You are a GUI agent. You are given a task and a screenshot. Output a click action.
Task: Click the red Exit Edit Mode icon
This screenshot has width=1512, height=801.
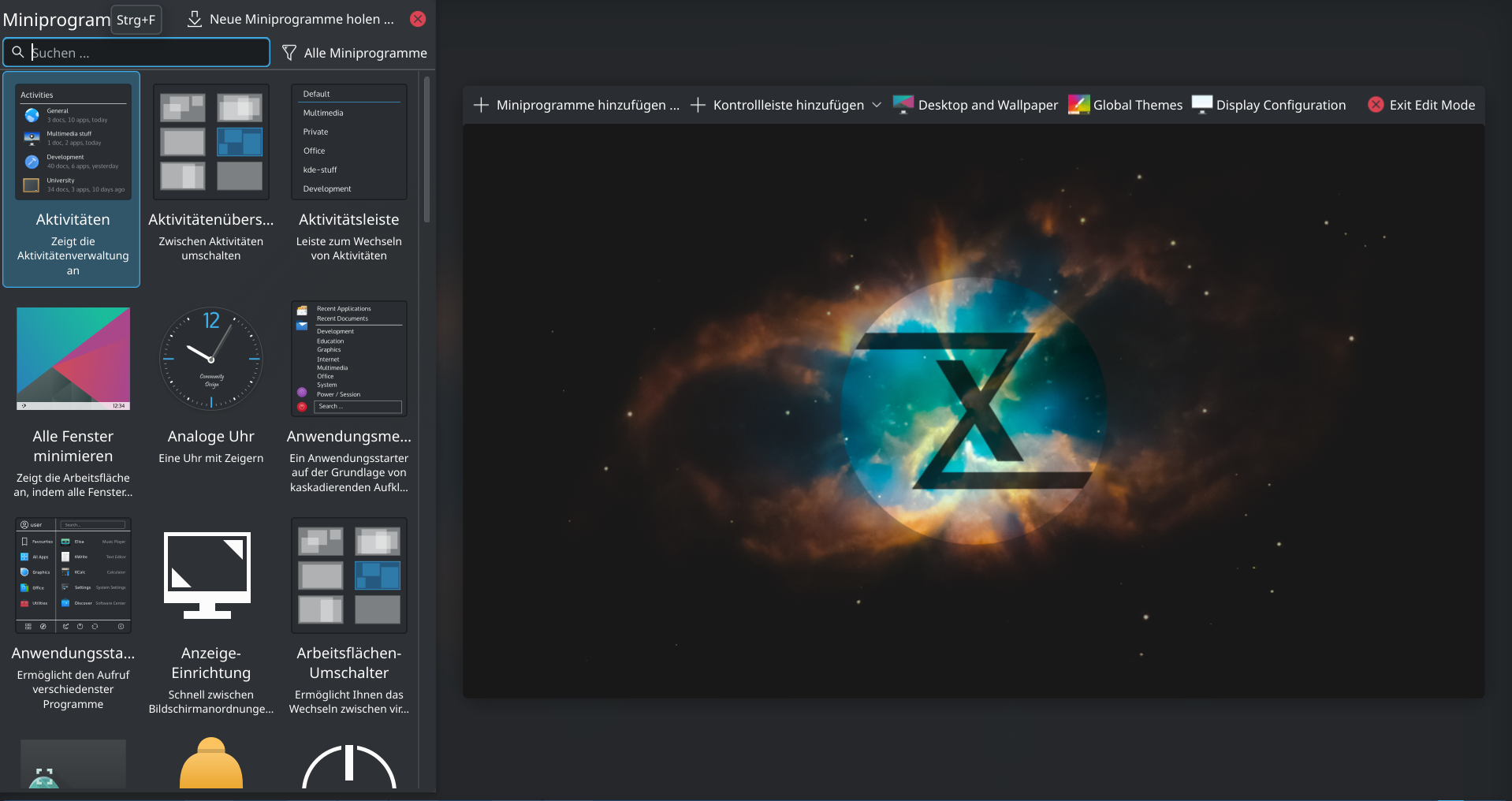1376,105
